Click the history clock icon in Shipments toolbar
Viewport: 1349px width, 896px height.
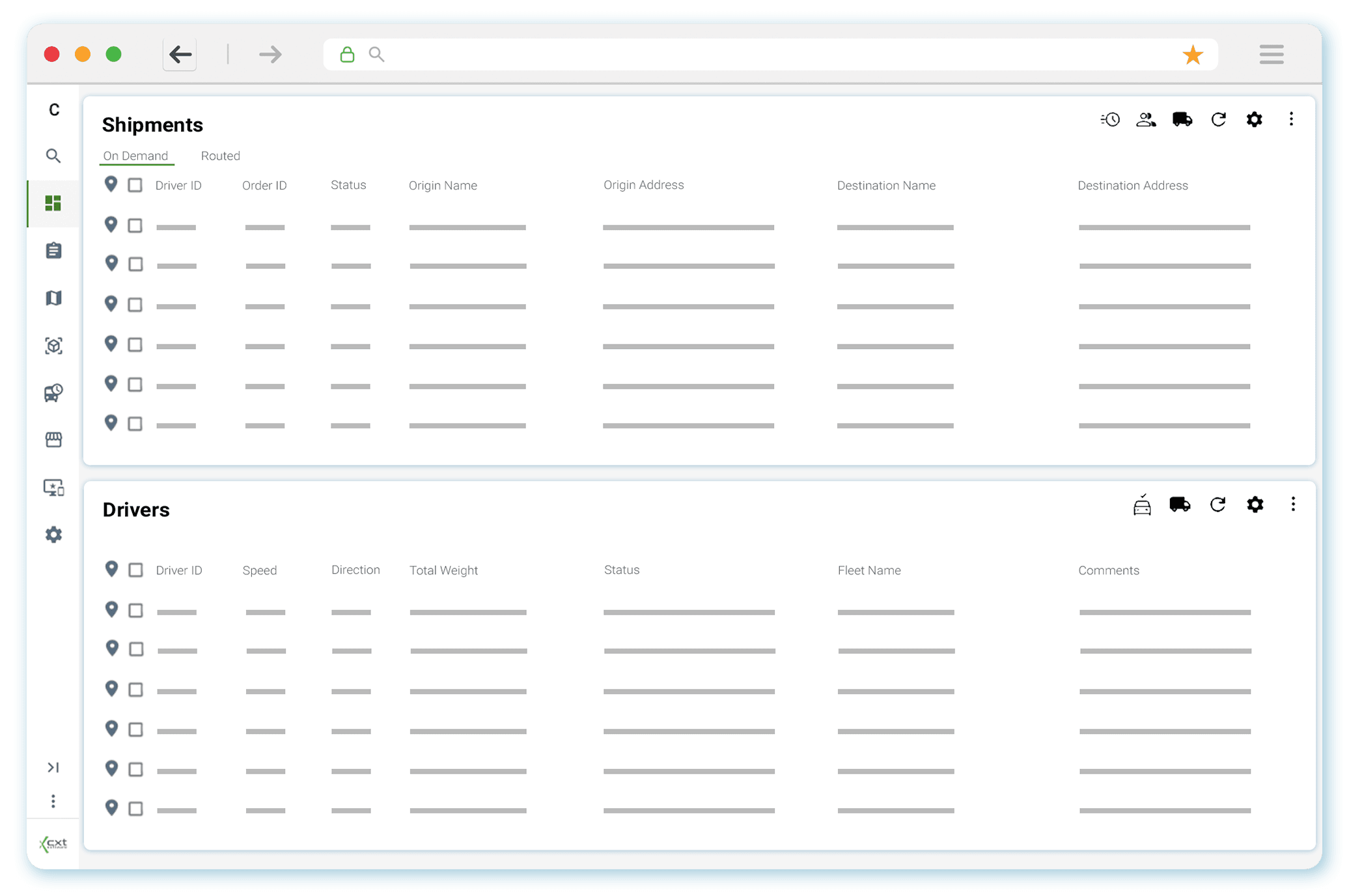[1110, 119]
